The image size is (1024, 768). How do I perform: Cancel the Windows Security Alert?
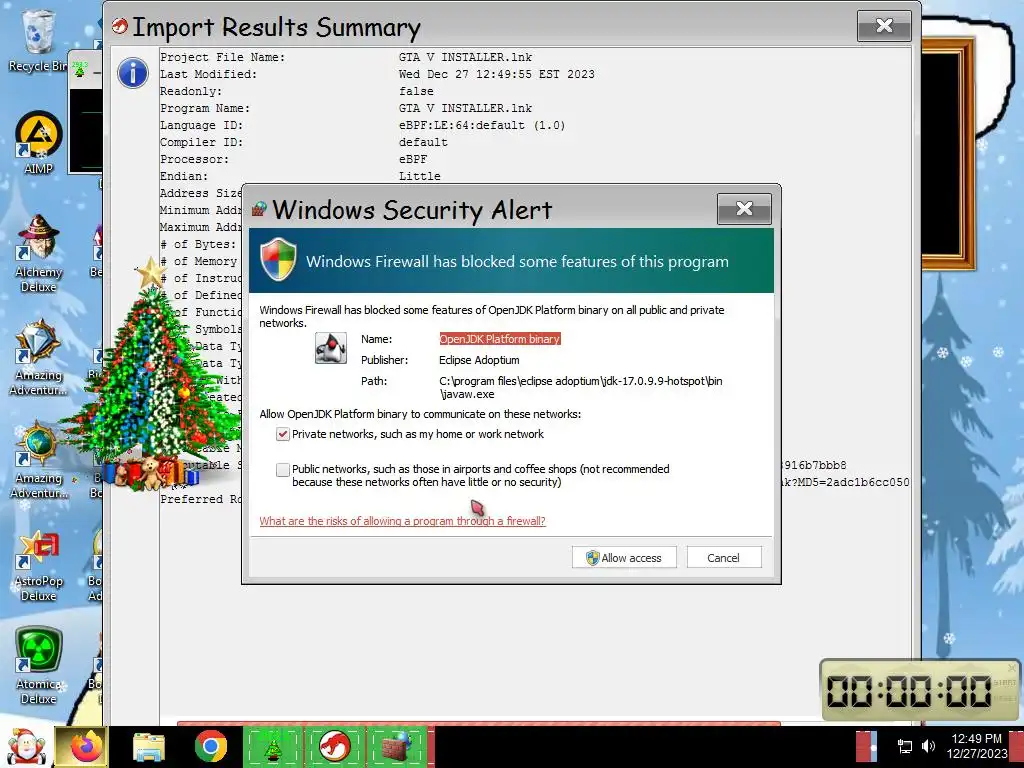tap(724, 558)
